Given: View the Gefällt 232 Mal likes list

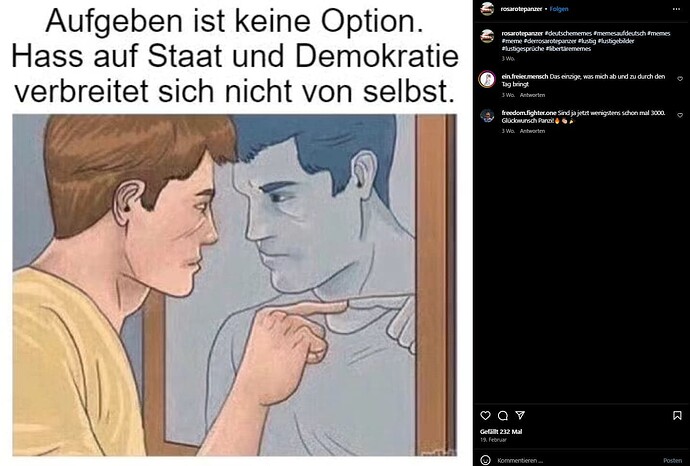Looking at the screenshot, I should (x=501, y=432).
